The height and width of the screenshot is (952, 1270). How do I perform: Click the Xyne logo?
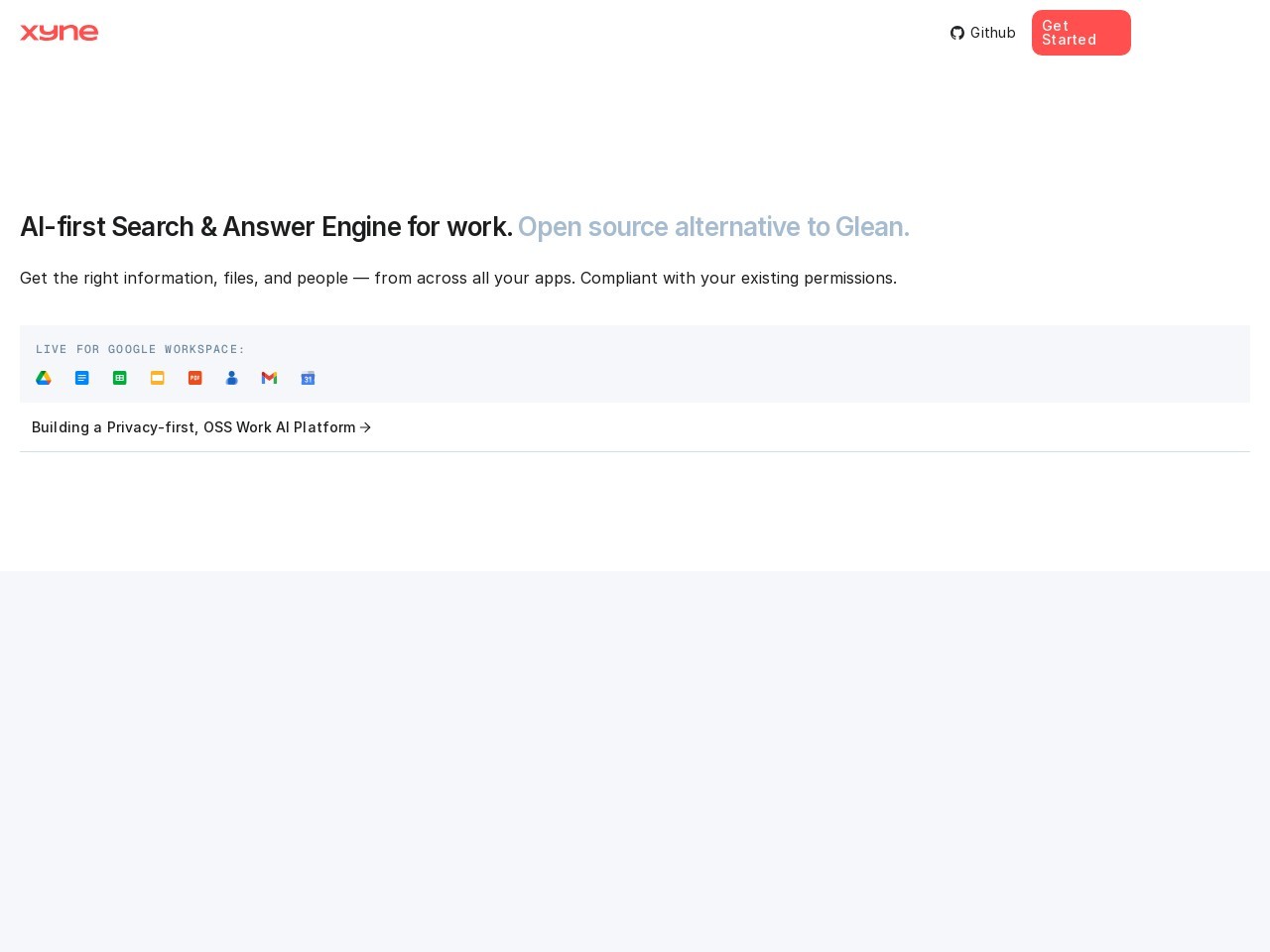[x=60, y=33]
